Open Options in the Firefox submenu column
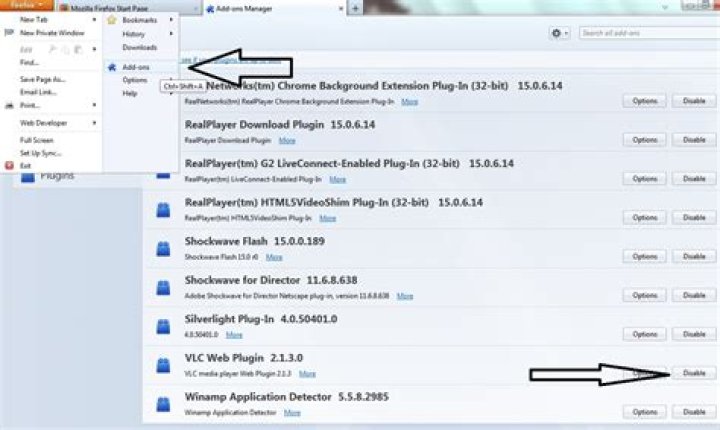Screen dimensions: 720x430 [x=135, y=80]
